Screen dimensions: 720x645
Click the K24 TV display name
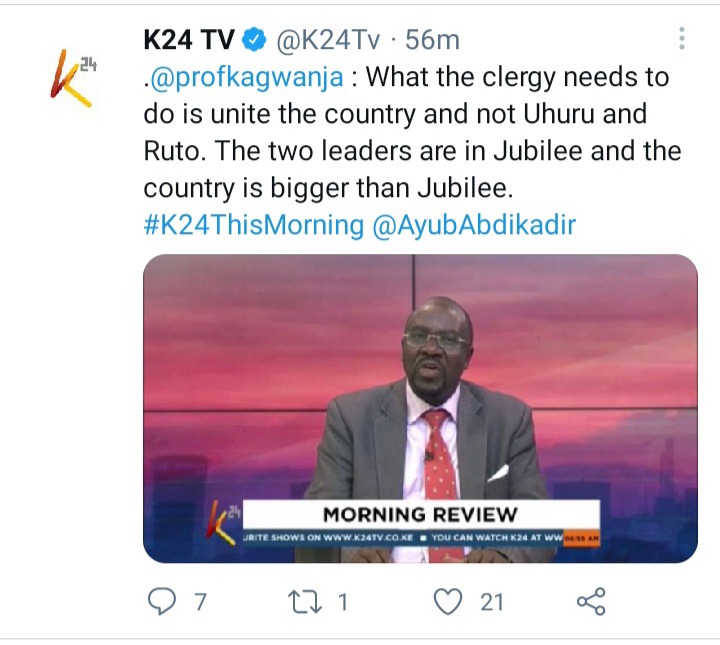click(x=189, y=39)
